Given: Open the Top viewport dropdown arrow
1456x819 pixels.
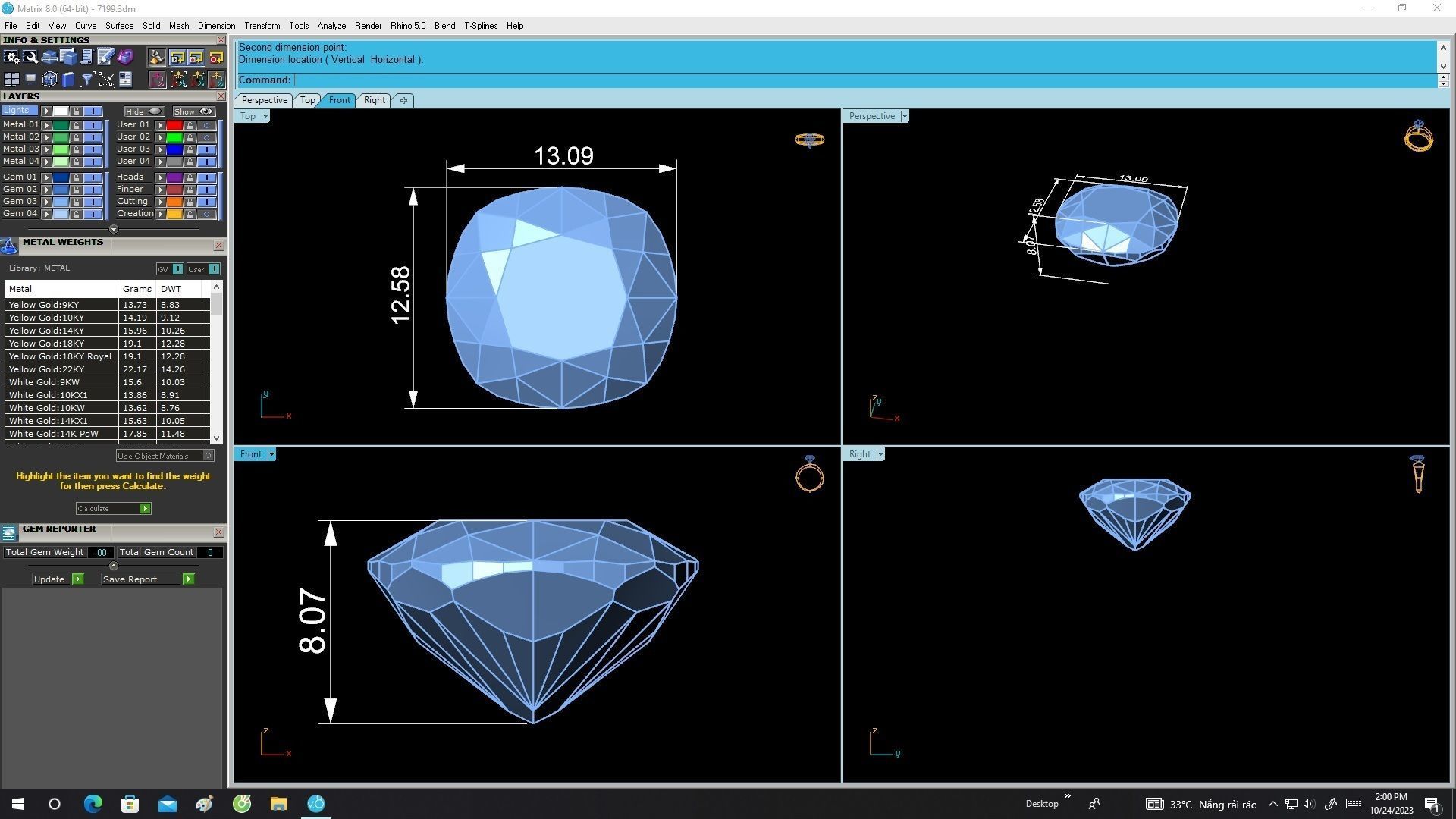Looking at the screenshot, I should point(265,116).
